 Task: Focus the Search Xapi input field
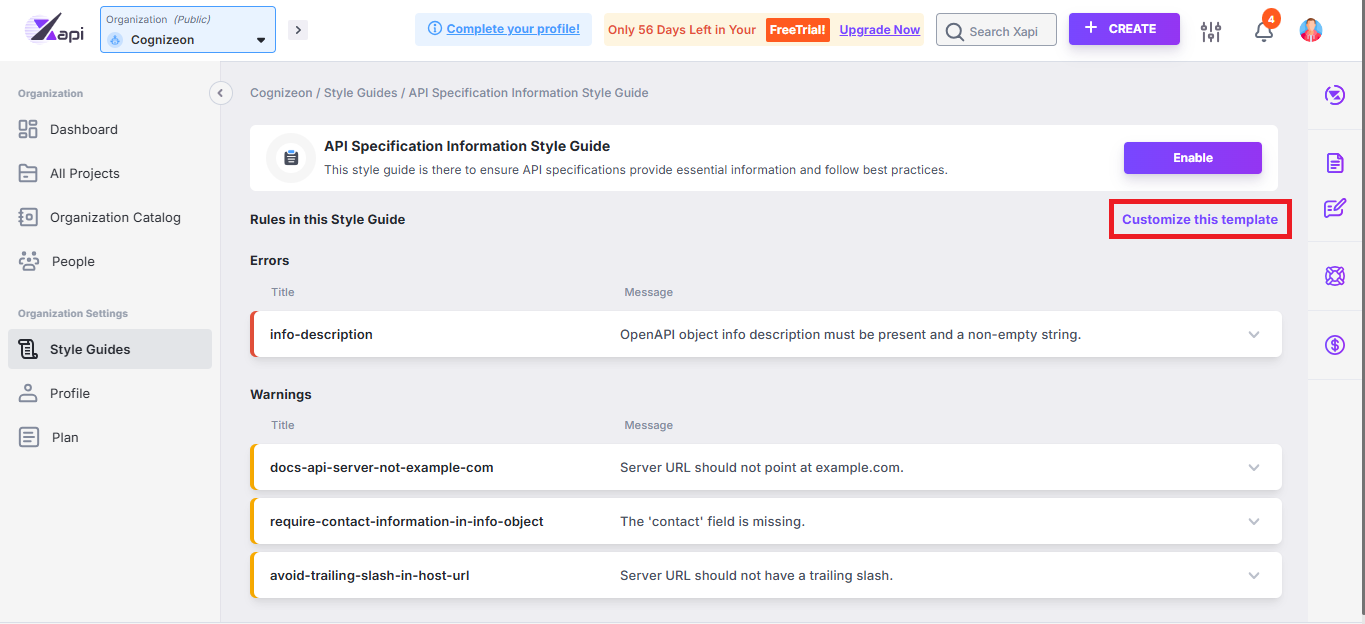[x=1004, y=31]
